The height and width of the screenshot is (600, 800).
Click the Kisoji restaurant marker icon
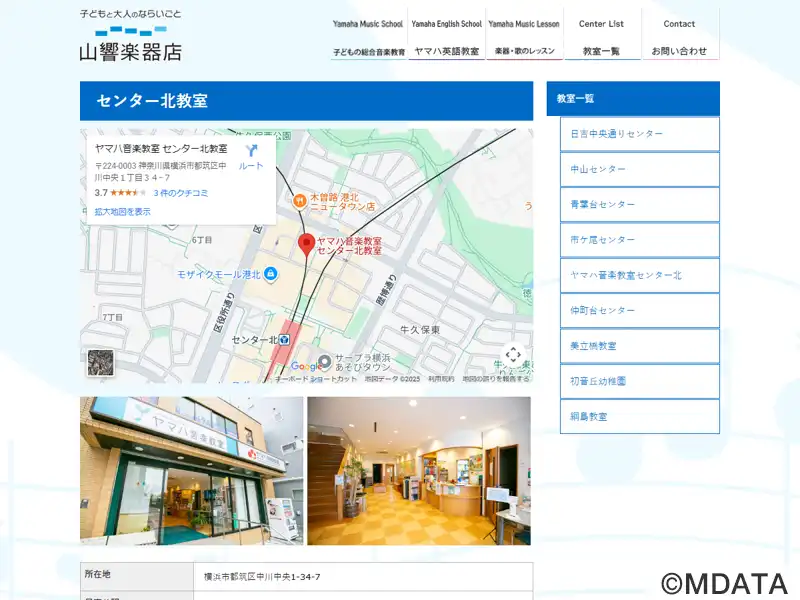[x=299, y=201]
